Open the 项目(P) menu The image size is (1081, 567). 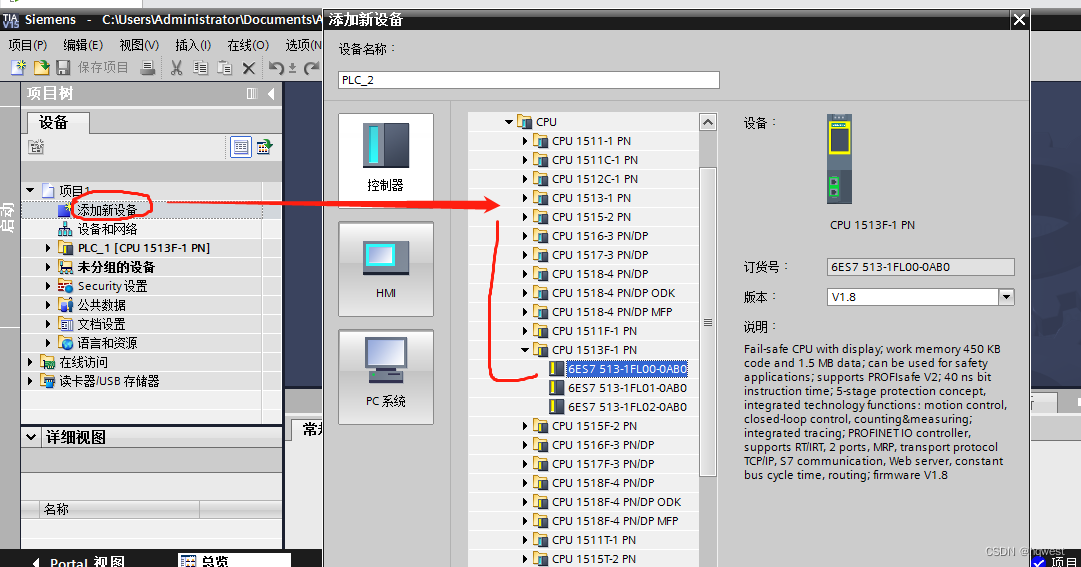[x=28, y=45]
